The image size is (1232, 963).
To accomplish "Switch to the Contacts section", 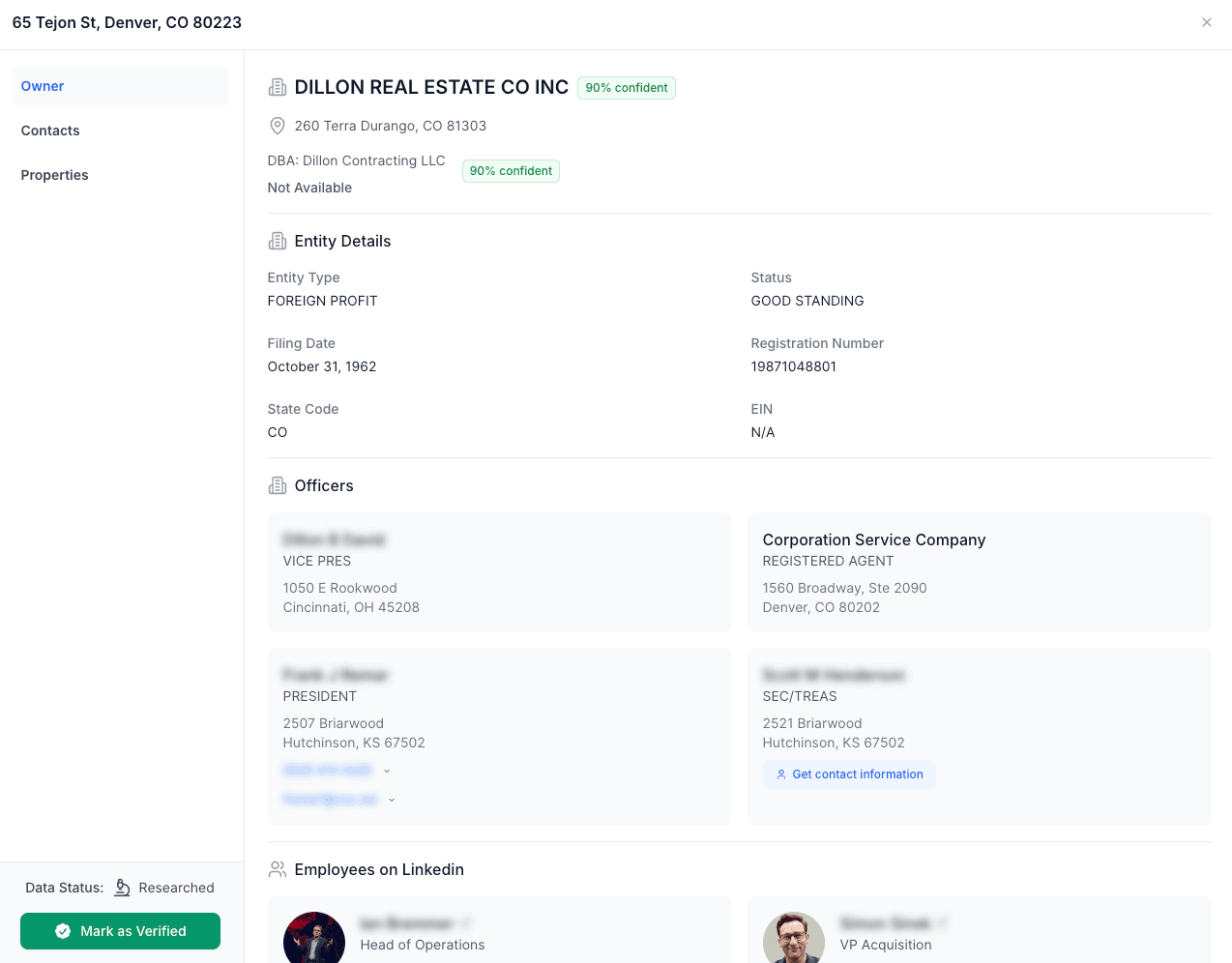I will coord(49,131).
